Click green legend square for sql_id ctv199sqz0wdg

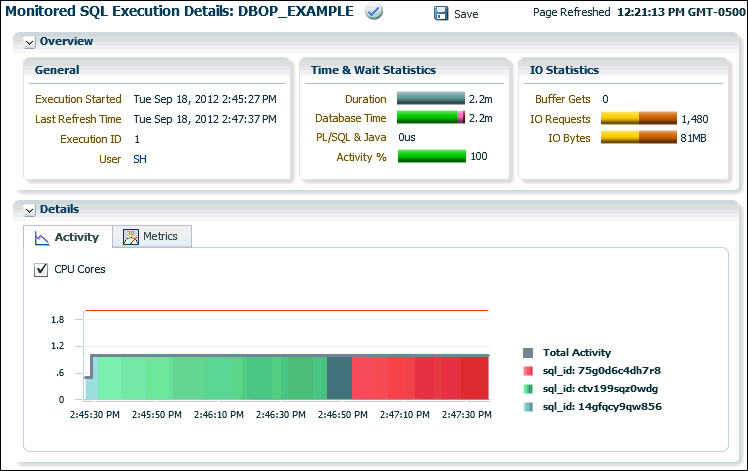[x=528, y=389]
